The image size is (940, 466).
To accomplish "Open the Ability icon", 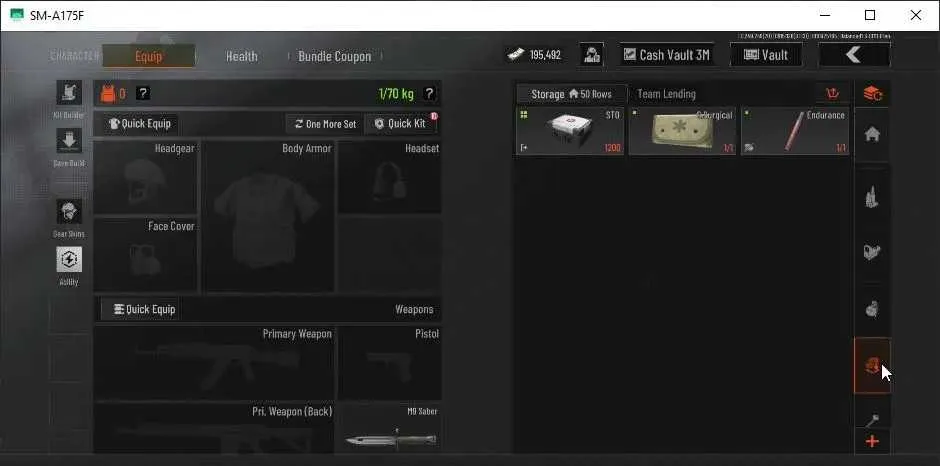I will point(69,260).
